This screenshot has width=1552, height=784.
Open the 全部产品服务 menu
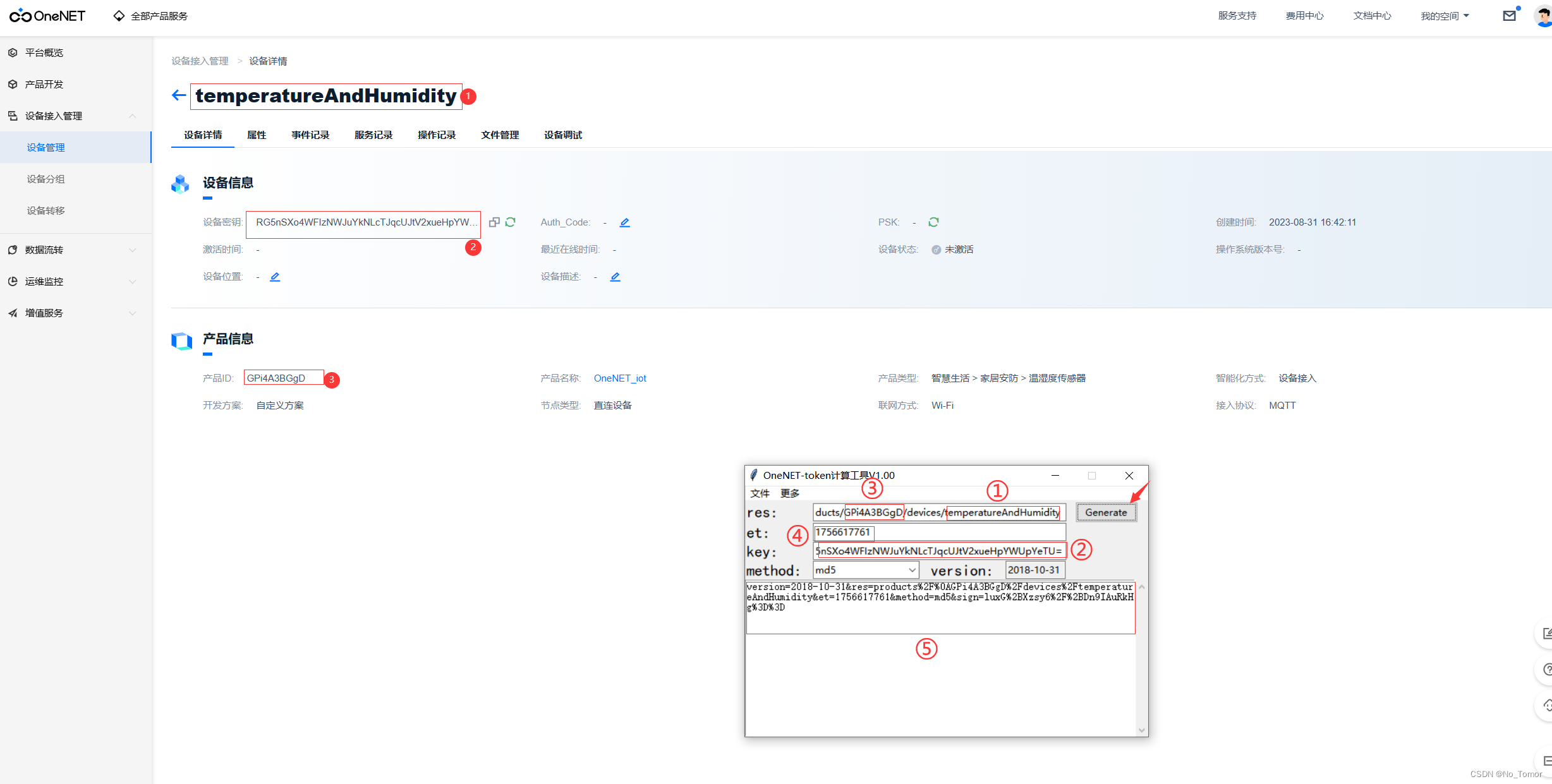tap(150, 16)
